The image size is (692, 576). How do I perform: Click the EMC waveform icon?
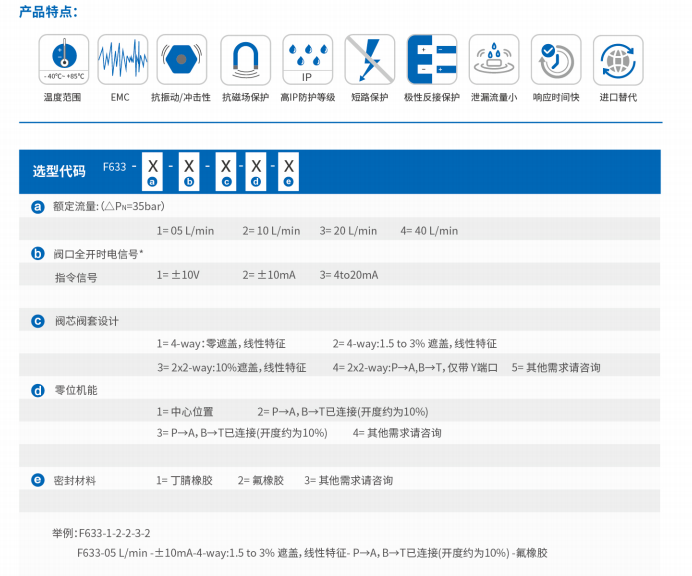tap(122, 59)
